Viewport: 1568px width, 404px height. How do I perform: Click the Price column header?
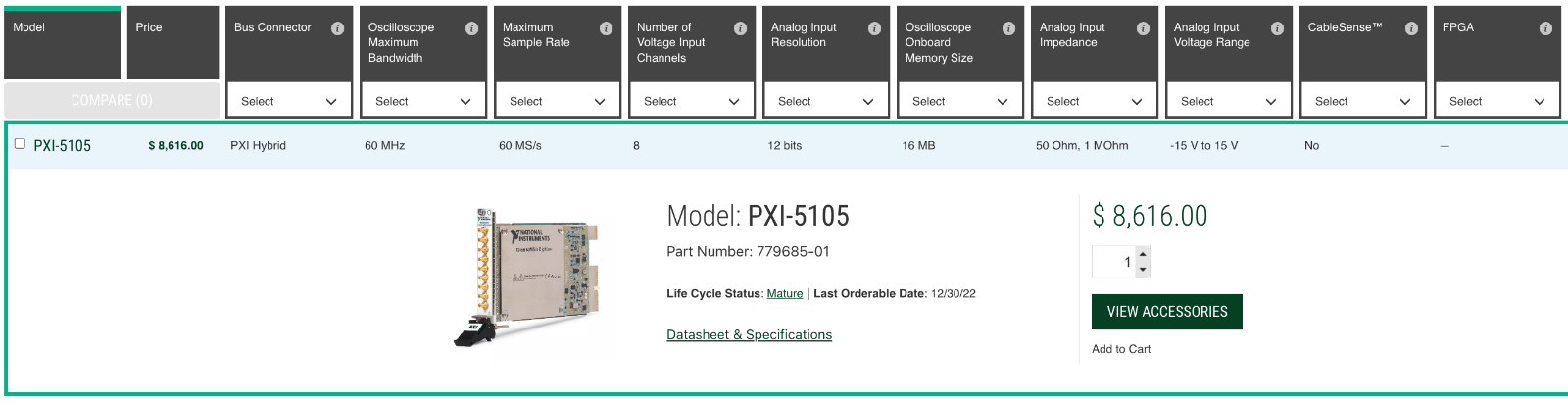pos(172,42)
